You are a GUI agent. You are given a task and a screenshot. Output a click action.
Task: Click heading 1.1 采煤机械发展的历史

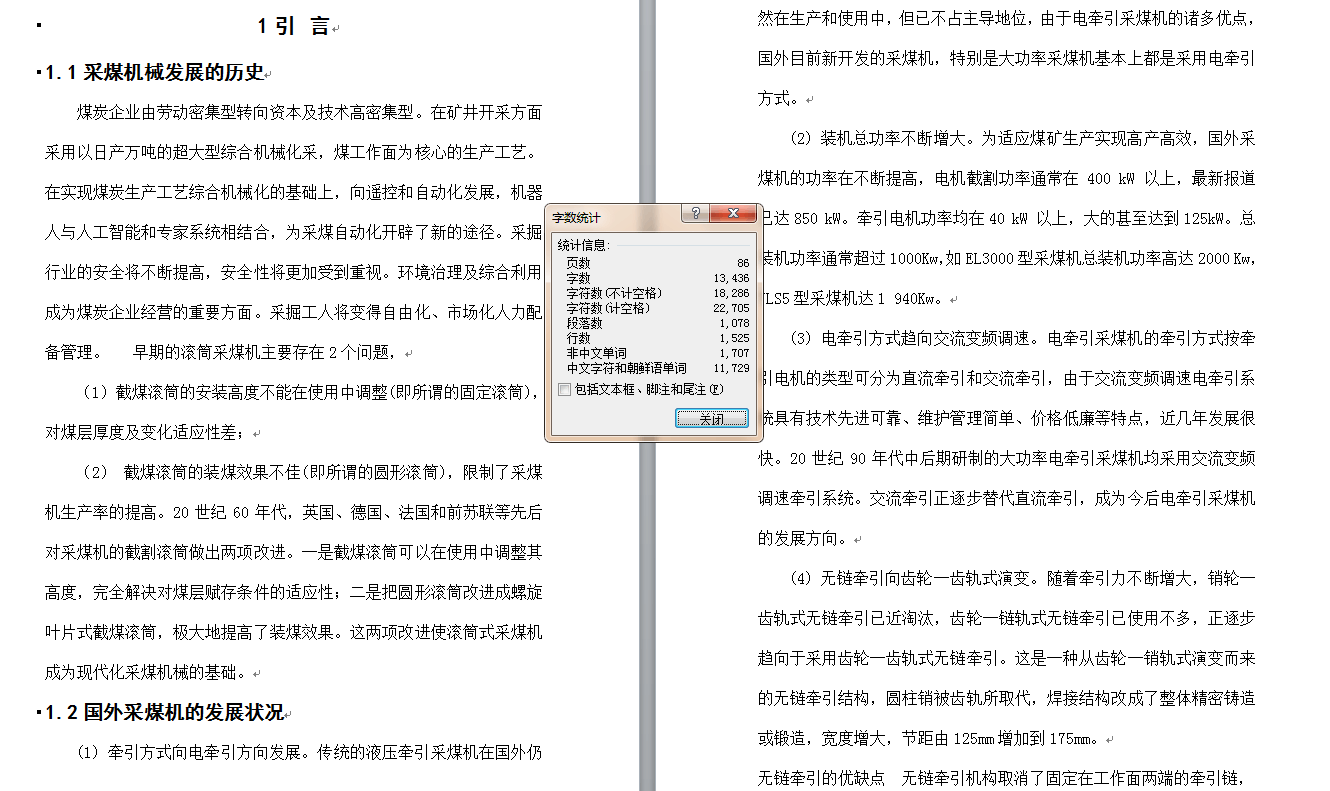tap(155, 73)
